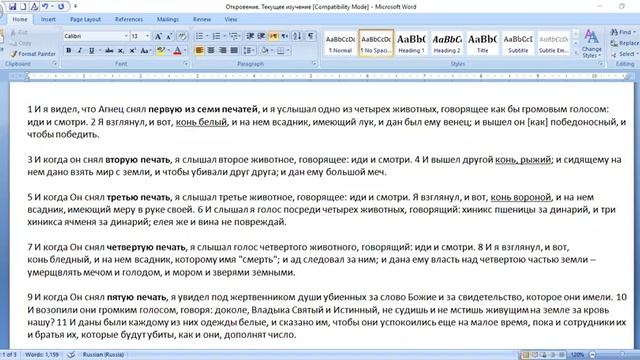Open the Mailings tab
640x360 pixels.
[x=168, y=19]
